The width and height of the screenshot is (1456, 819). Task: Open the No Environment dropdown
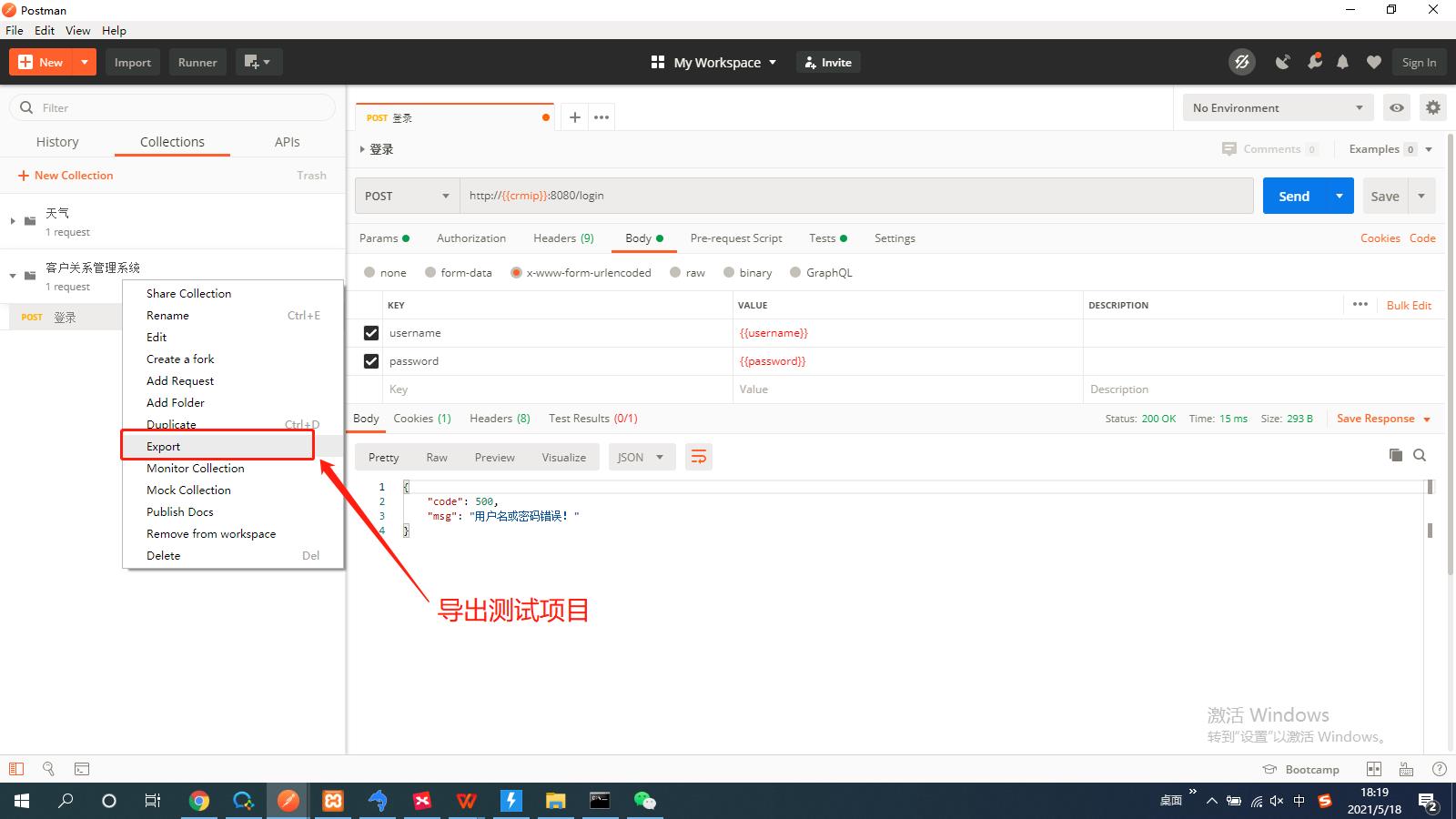(1278, 107)
